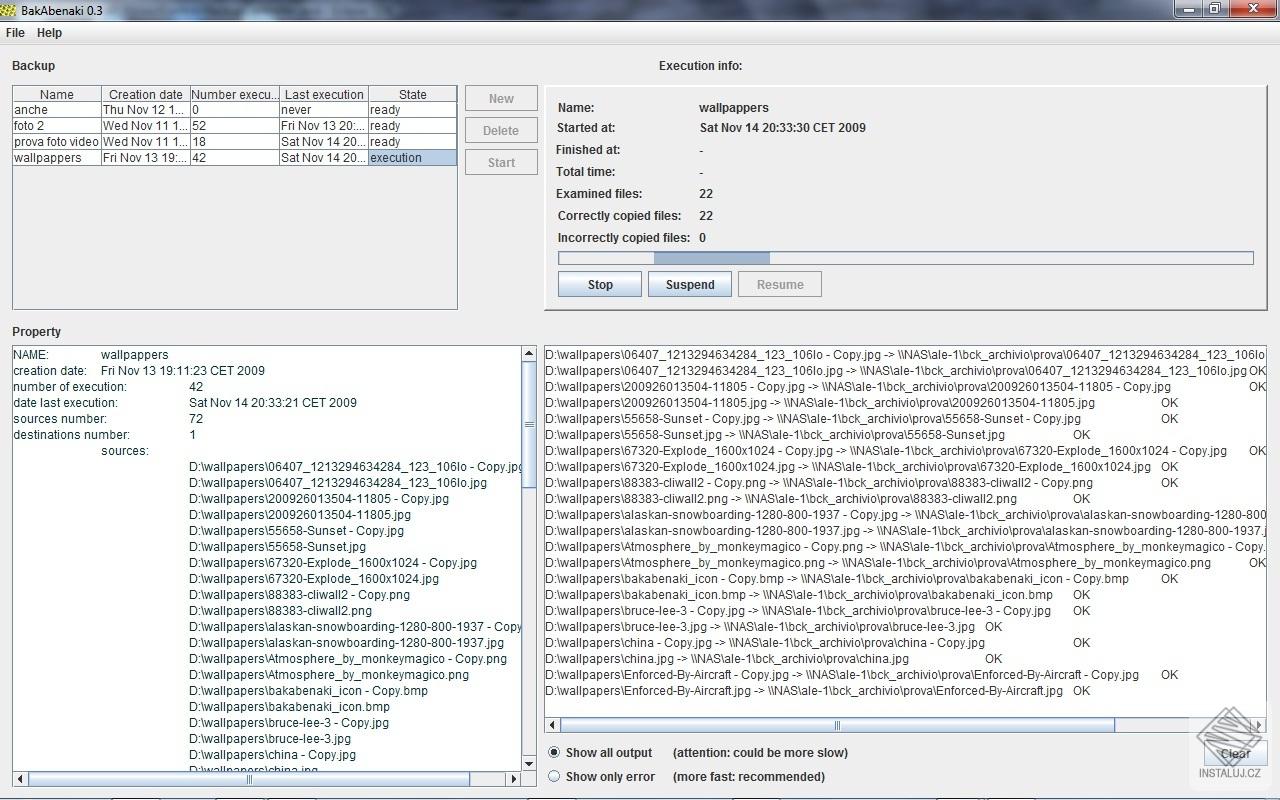Click the New backup button
This screenshot has height=800, width=1280.
coord(501,98)
